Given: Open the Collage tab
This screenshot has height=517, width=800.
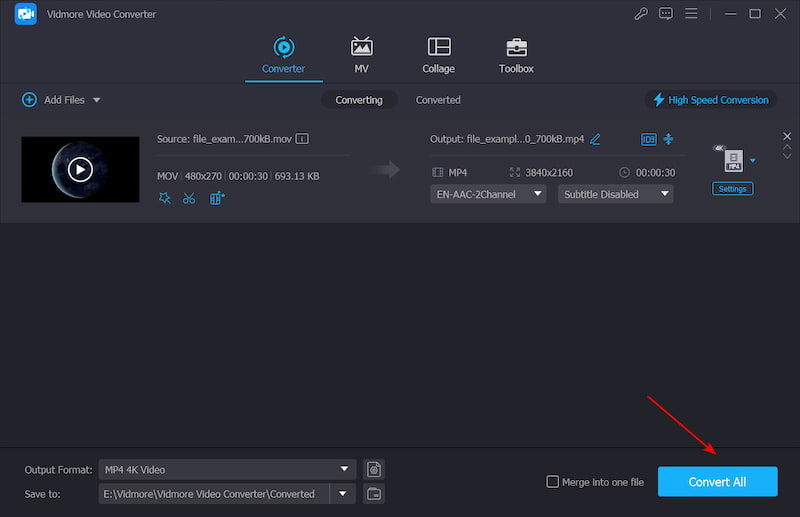Looking at the screenshot, I should (438, 55).
